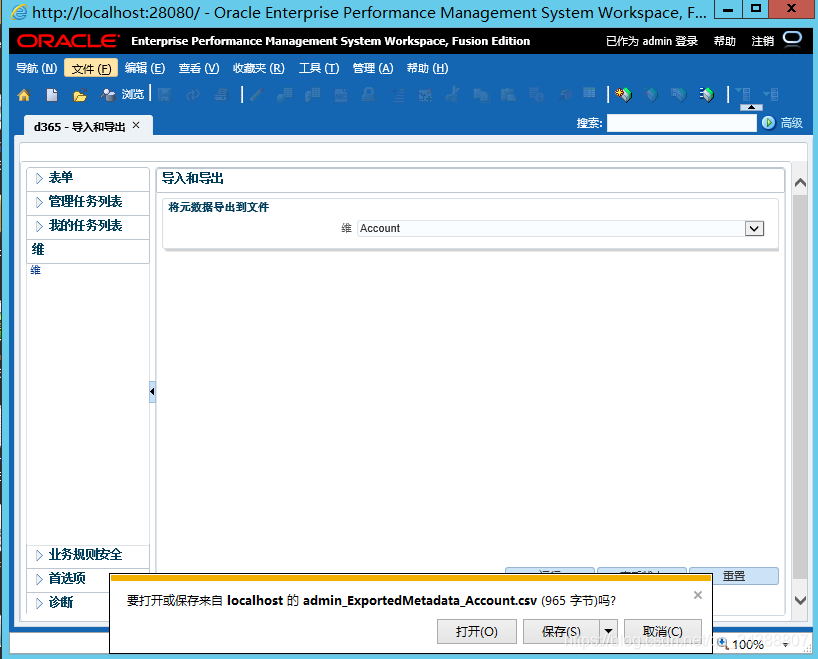The height and width of the screenshot is (659, 818).
Task: Open the 高级 advanced search link
Action: coord(791,123)
